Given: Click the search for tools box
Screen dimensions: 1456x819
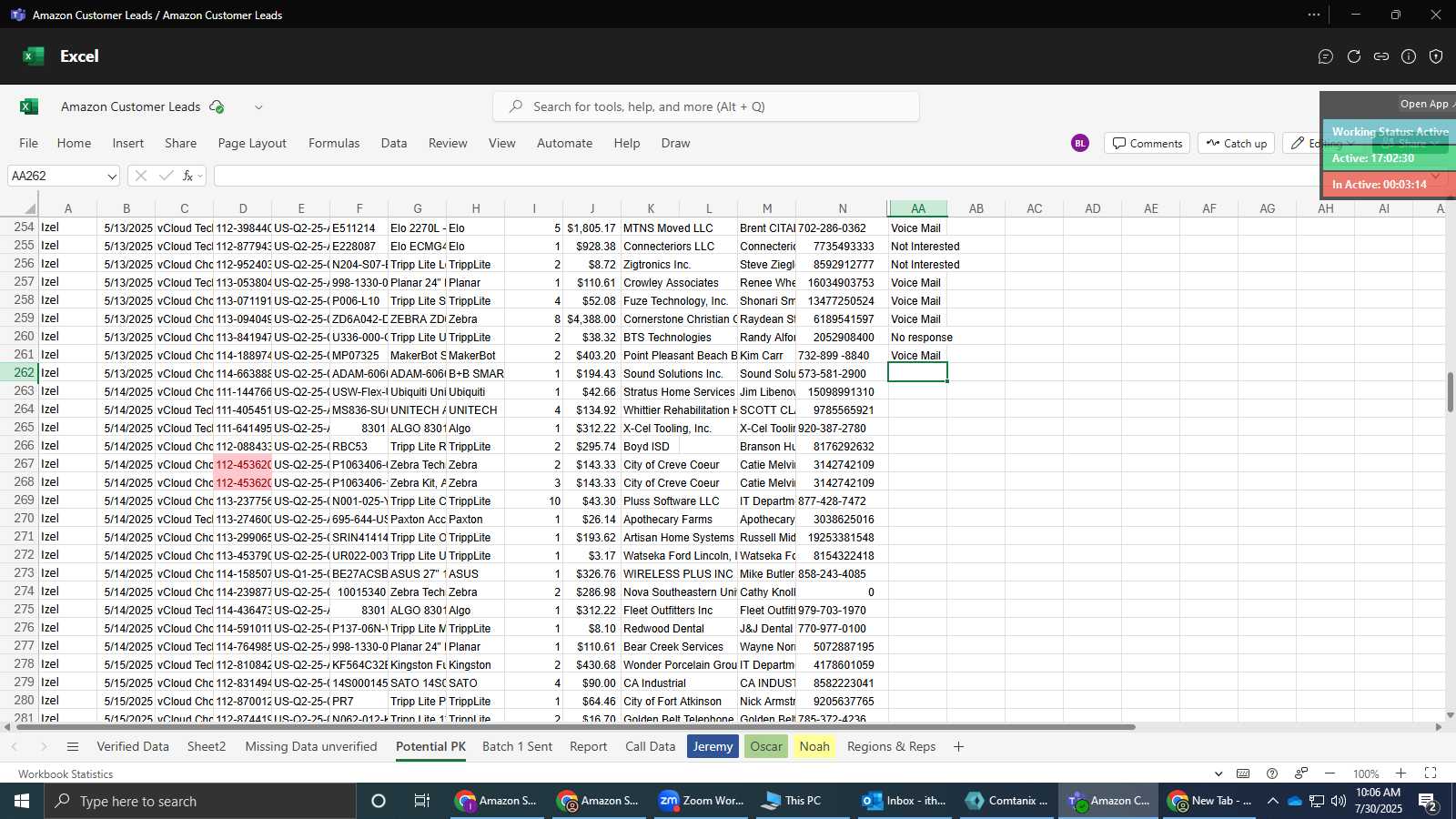Looking at the screenshot, I should (x=706, y=106).
